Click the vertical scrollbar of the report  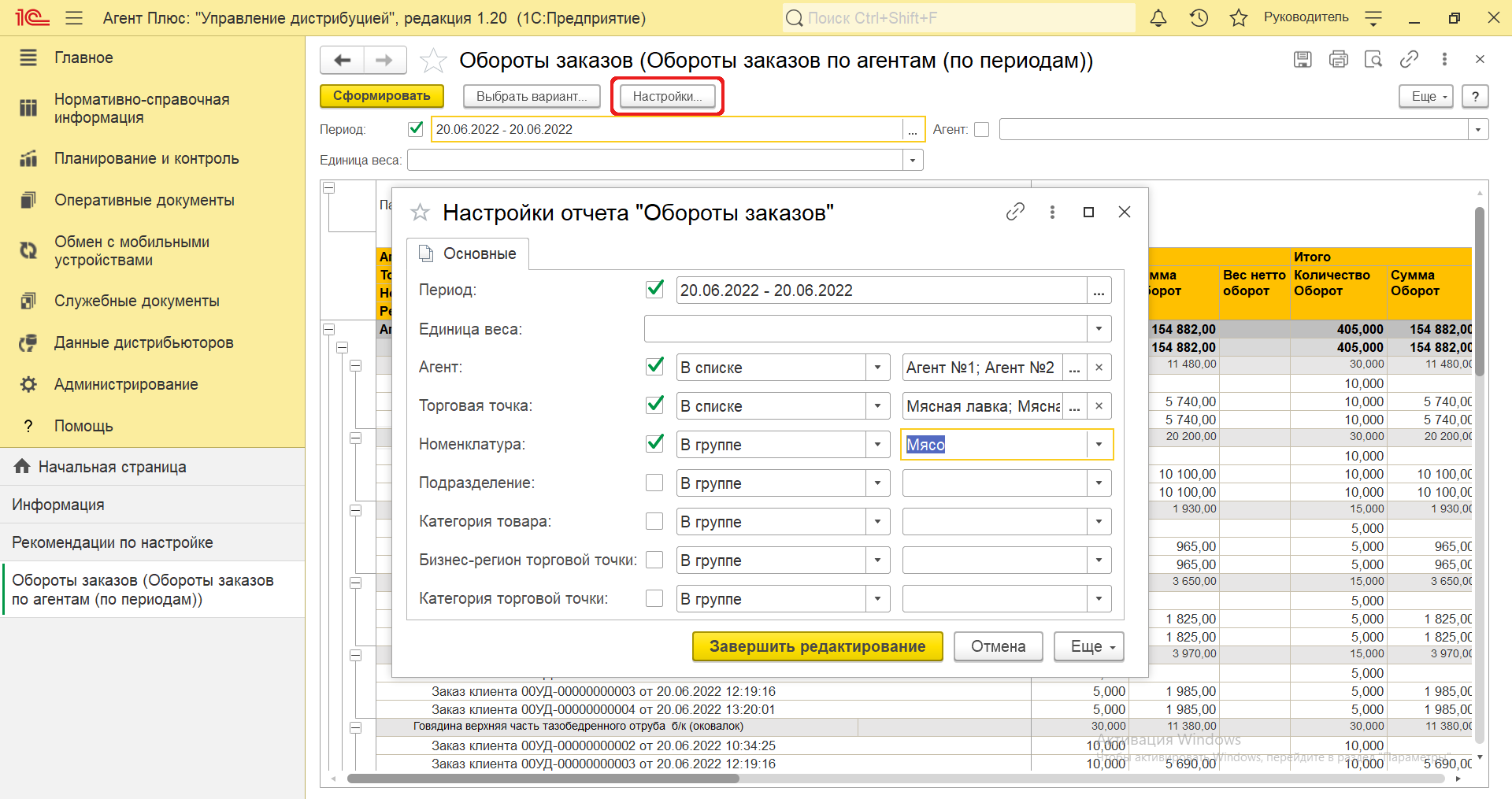click(1480, 291)
